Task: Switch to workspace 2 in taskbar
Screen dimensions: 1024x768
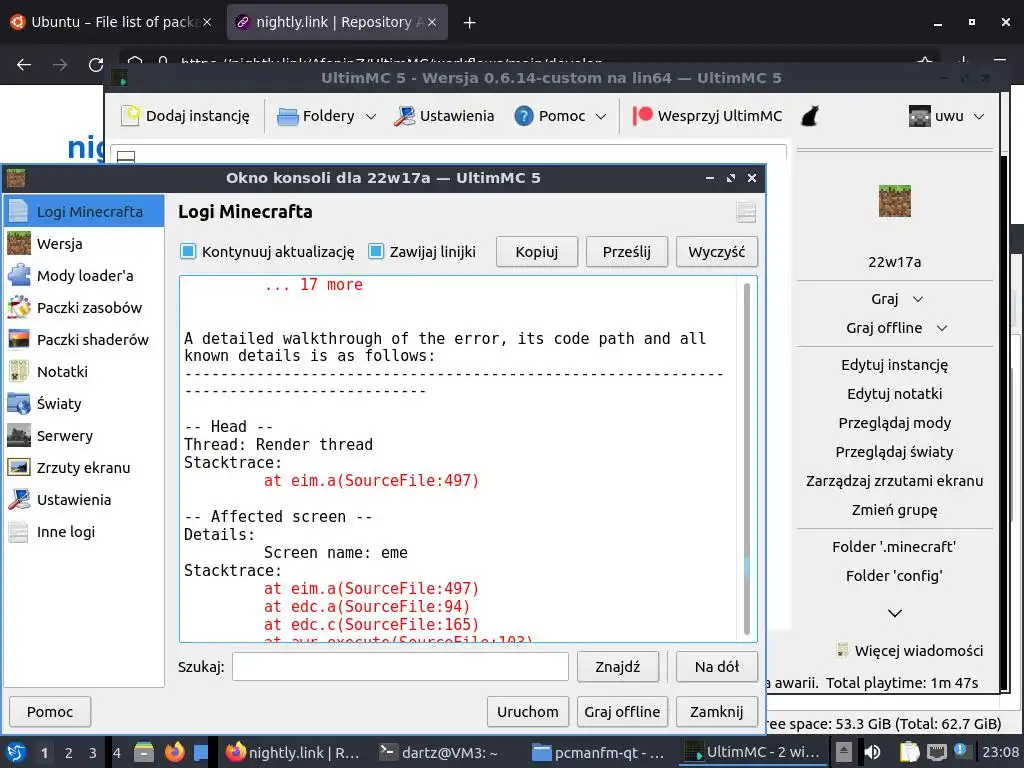Action: tap(69, 753)
